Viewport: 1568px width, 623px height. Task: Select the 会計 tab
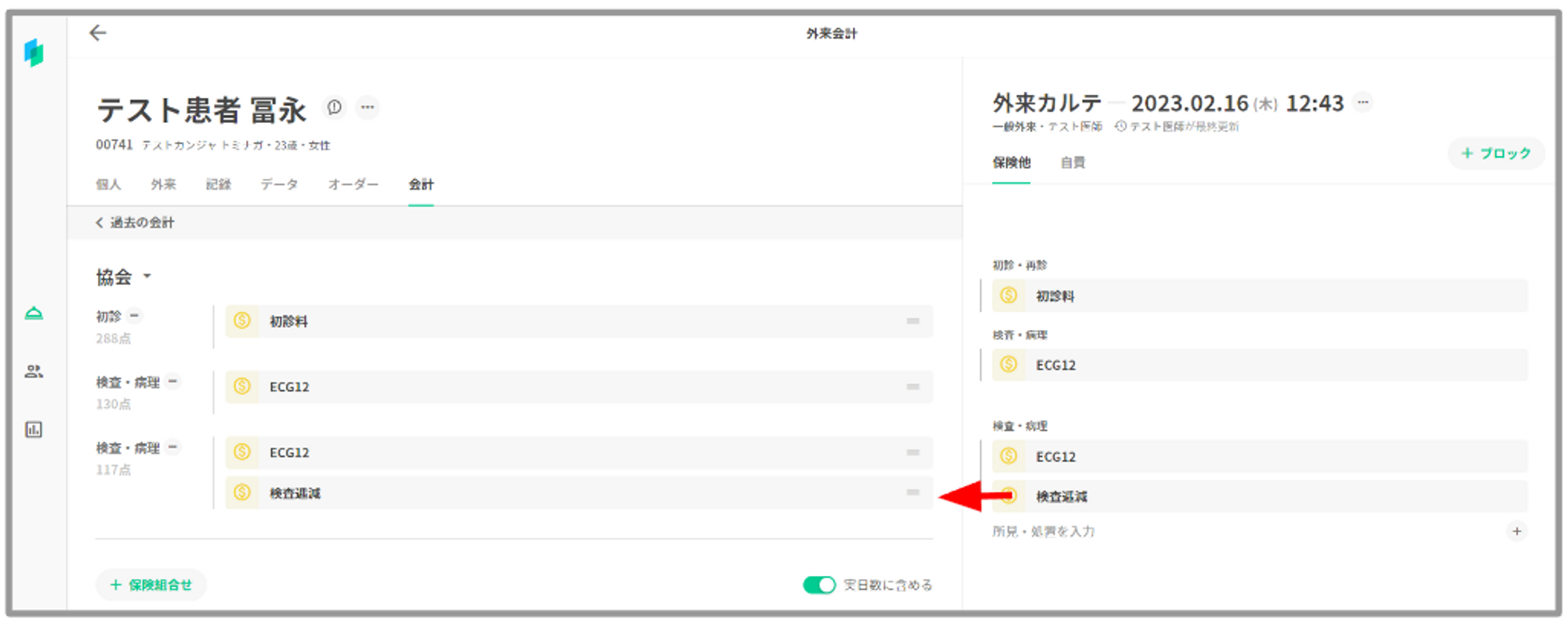point(421,185)
